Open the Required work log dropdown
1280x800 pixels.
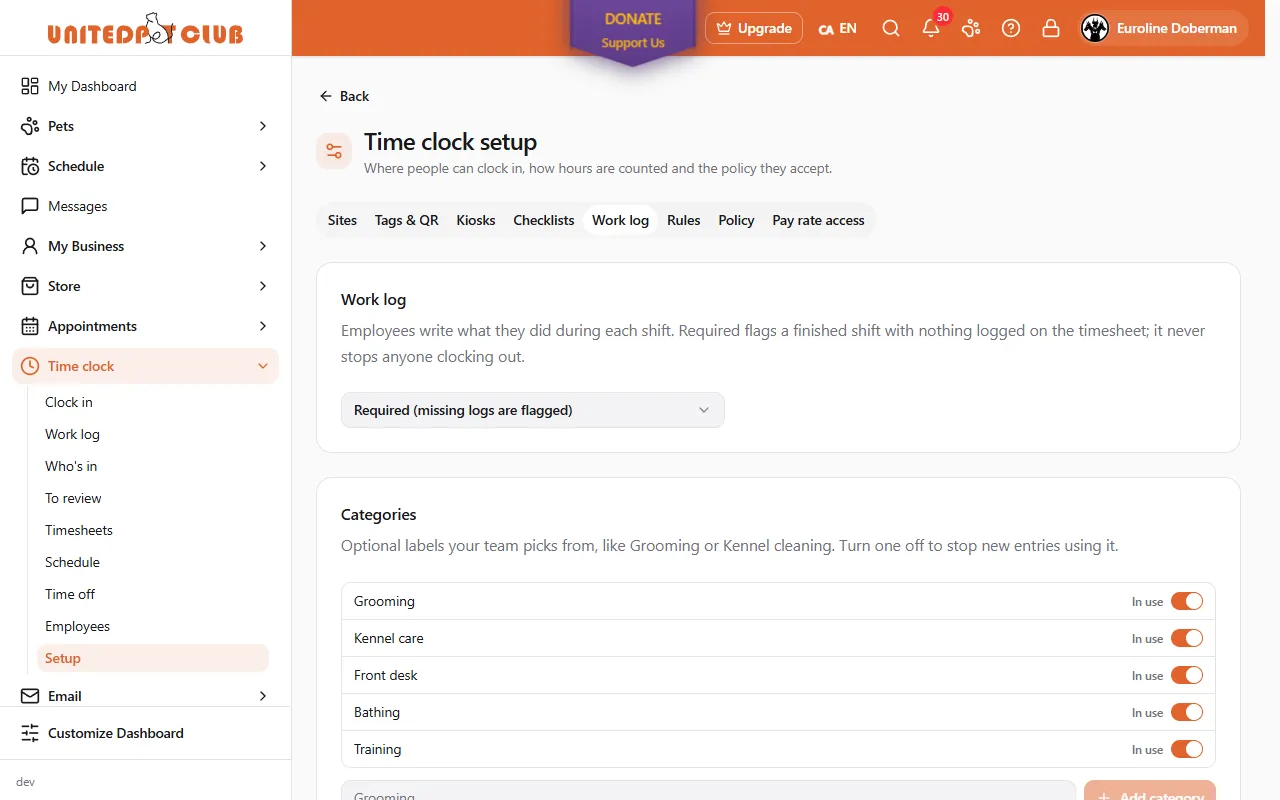(x=532, y=410)
